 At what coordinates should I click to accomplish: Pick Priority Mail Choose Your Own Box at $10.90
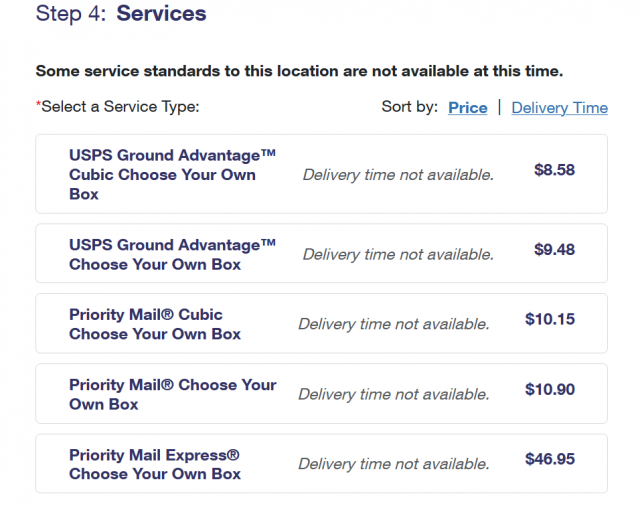tap(172, 394)
